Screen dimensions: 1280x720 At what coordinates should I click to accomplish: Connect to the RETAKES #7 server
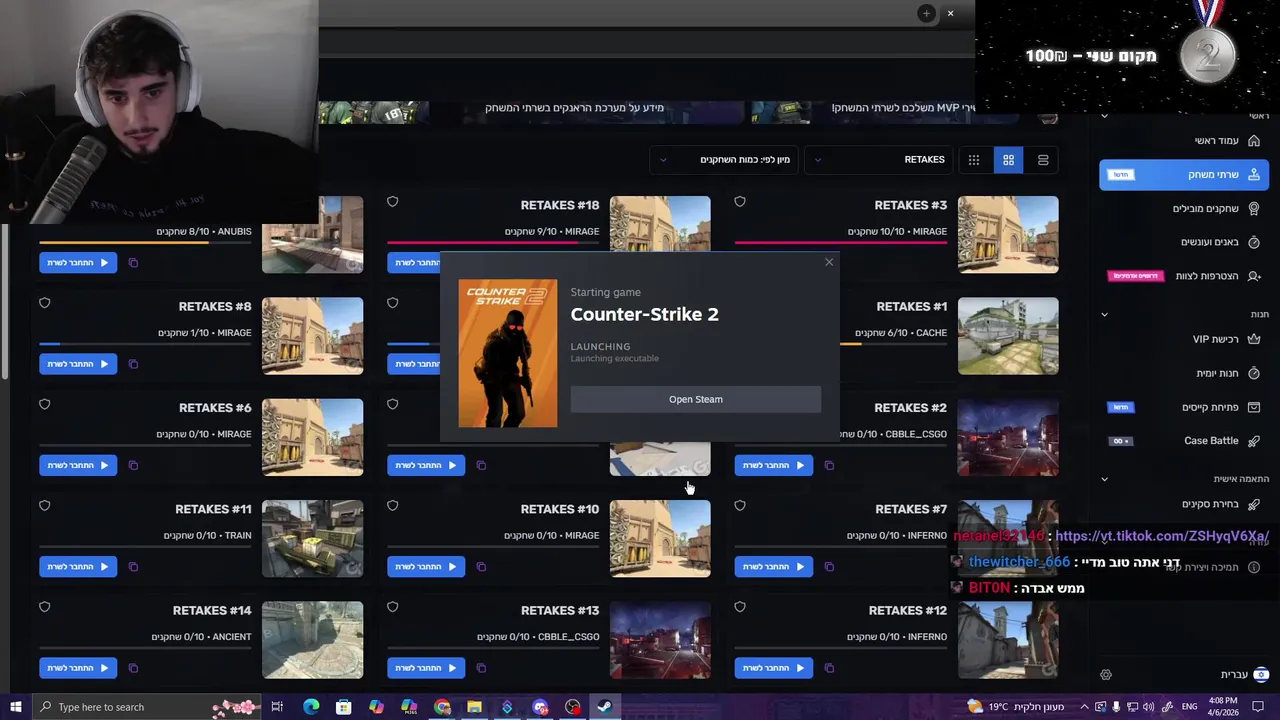(773, 567)
